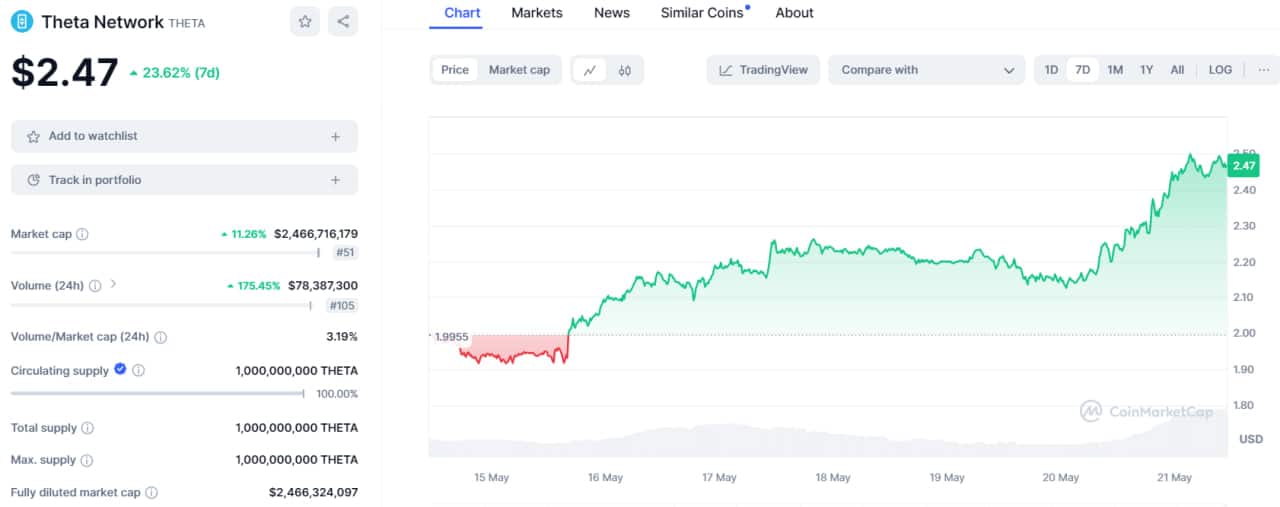Screen dimensions: 1280x507
Task: Click Add to watchlist button
Action: [x=184, y=136]
